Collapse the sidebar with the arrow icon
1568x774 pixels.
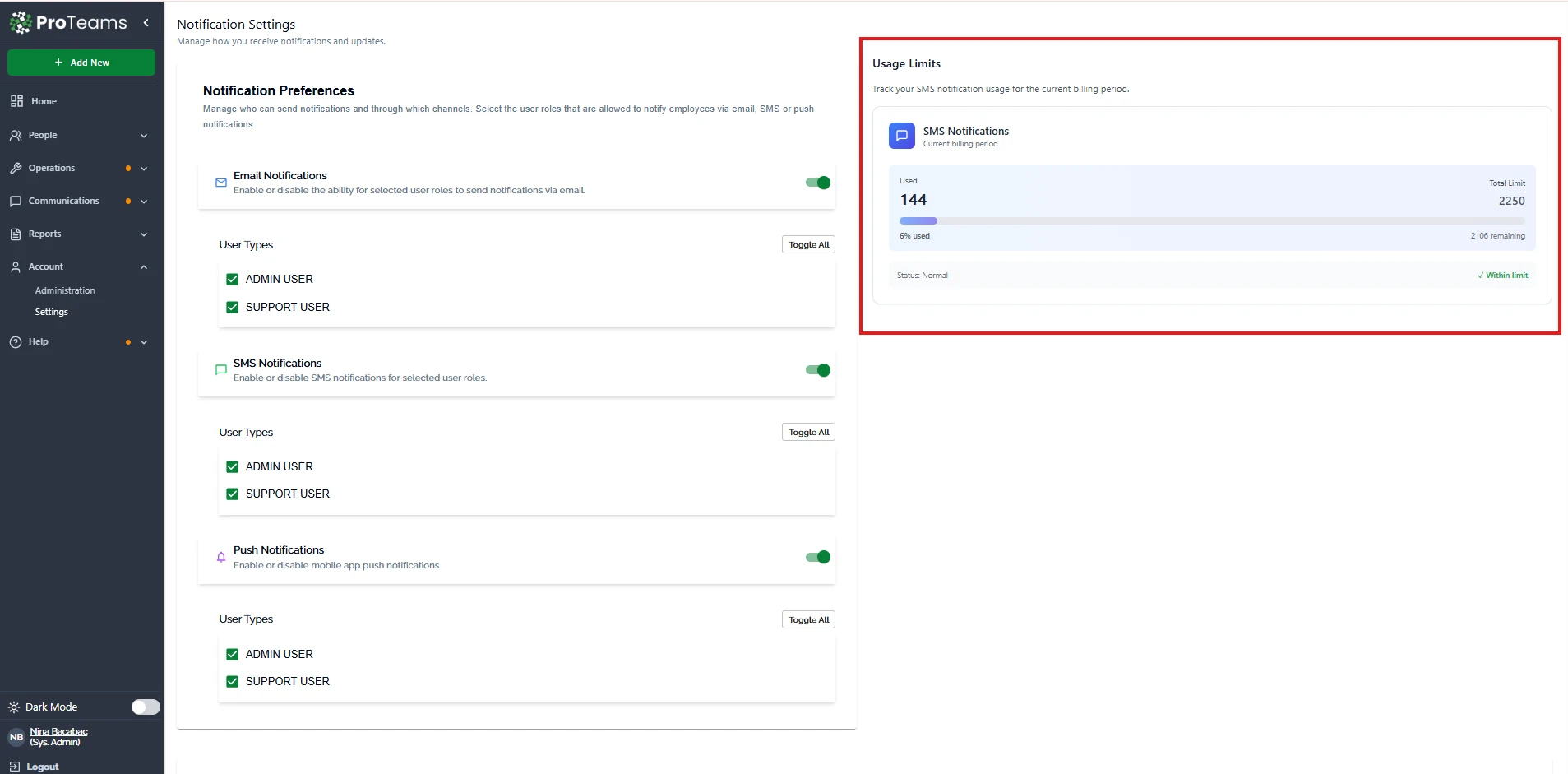146,23
